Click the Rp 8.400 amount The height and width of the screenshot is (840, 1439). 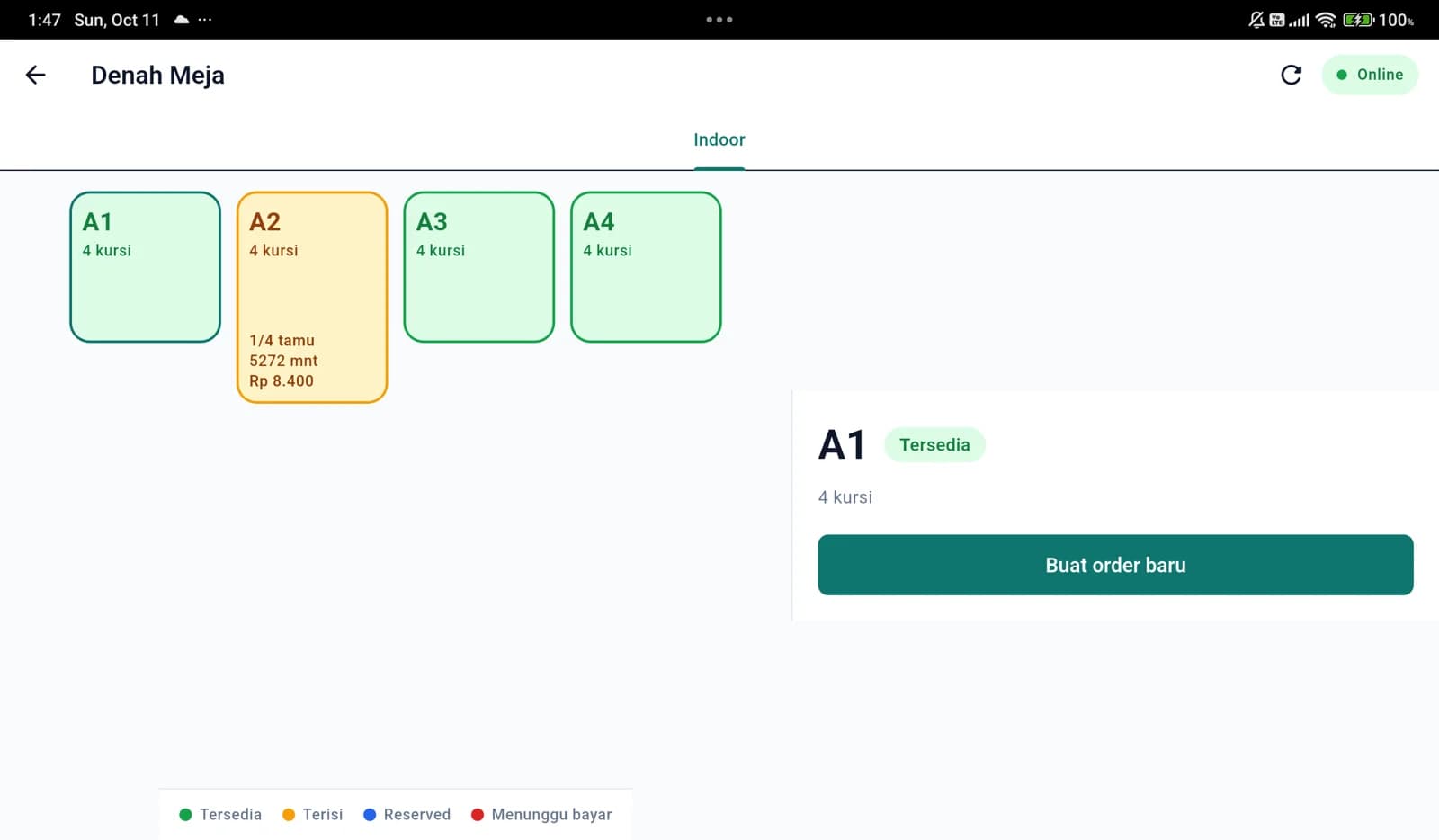(282, 381)
